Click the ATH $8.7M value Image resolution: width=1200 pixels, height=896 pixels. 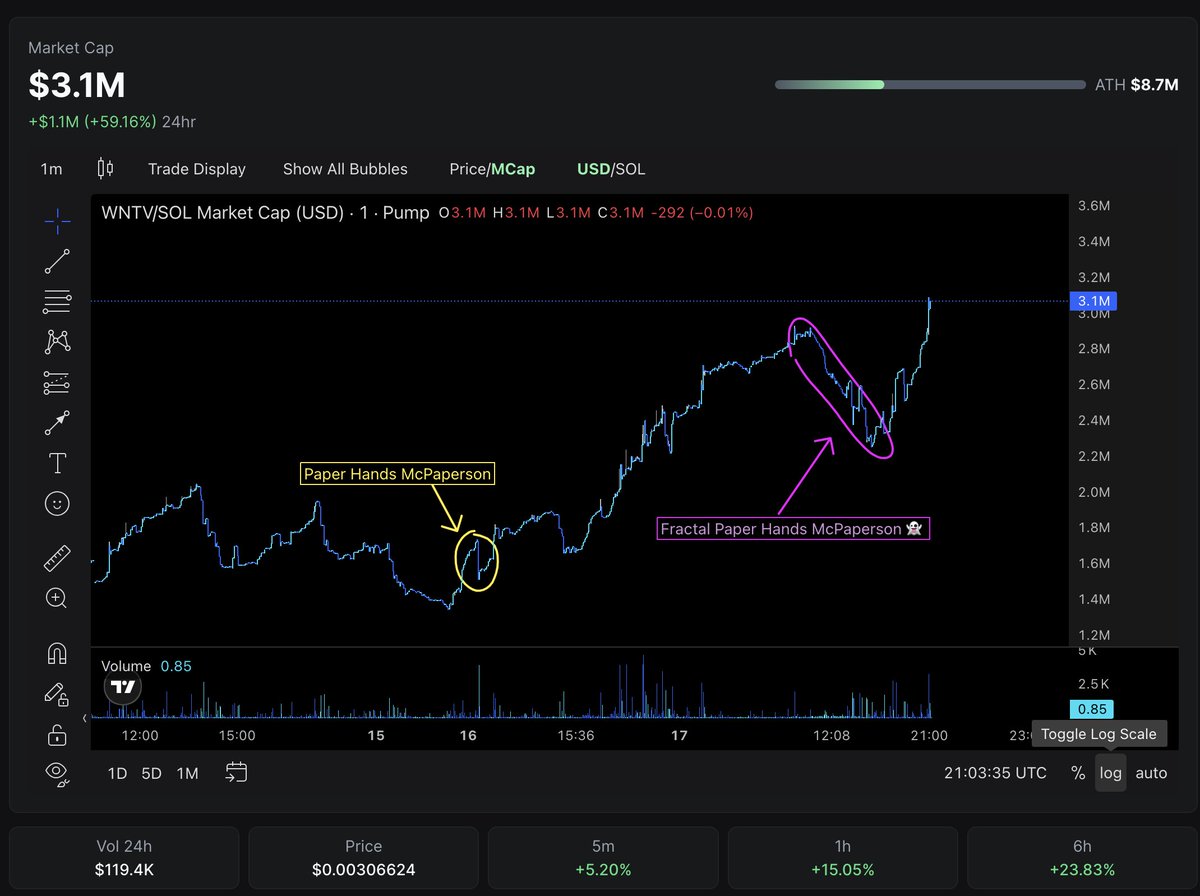[1154, 85]
